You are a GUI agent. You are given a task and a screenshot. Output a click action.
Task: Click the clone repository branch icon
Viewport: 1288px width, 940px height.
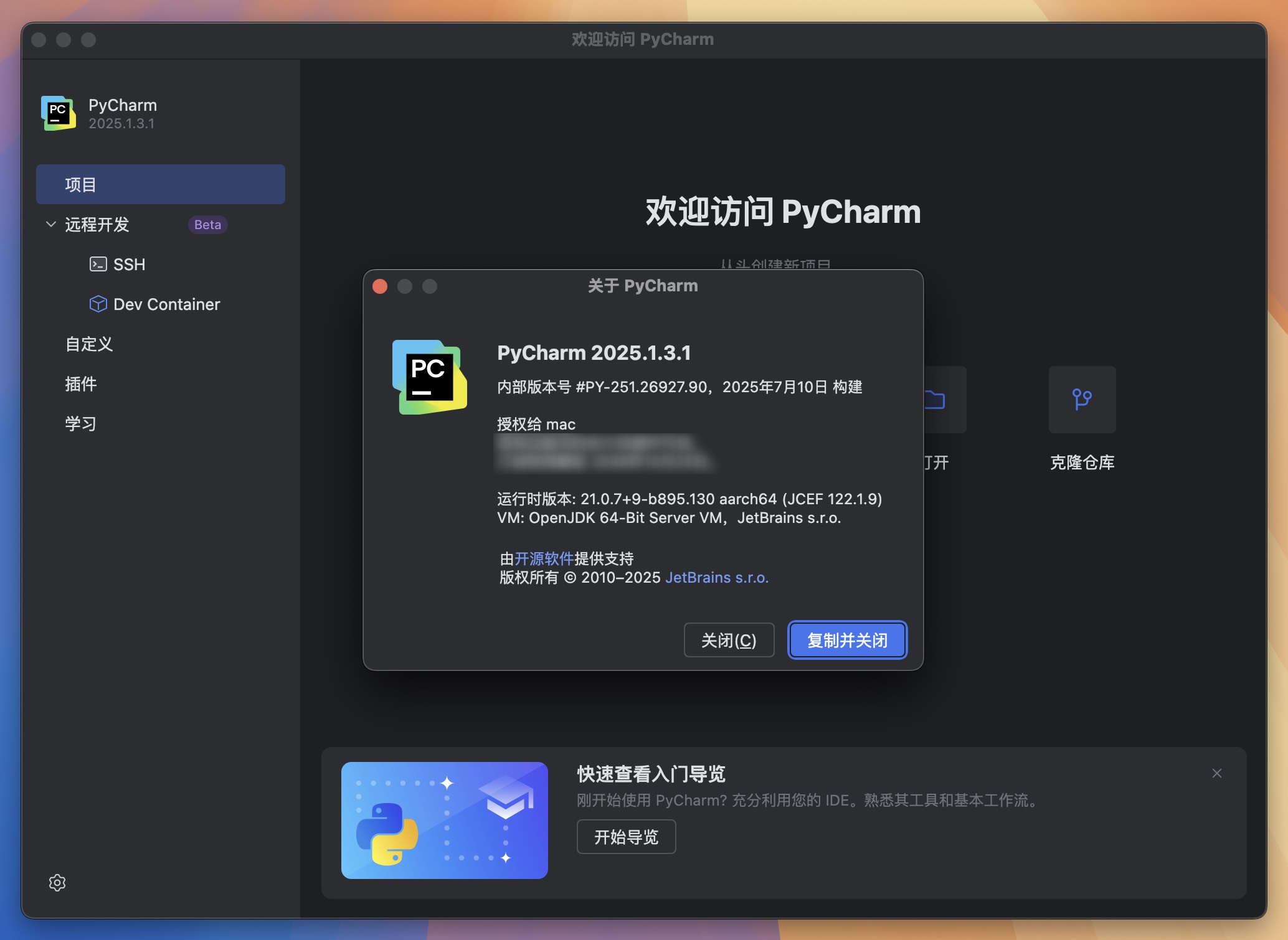1082,399
